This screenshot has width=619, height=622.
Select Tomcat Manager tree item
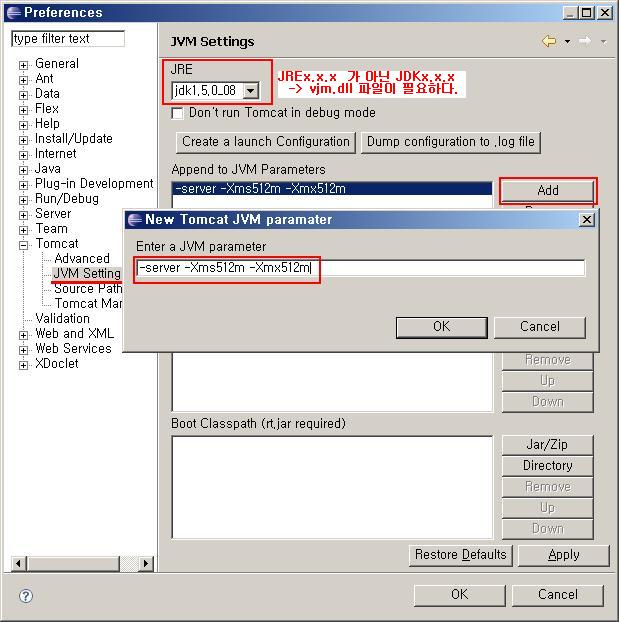click(x=88, y=303)
